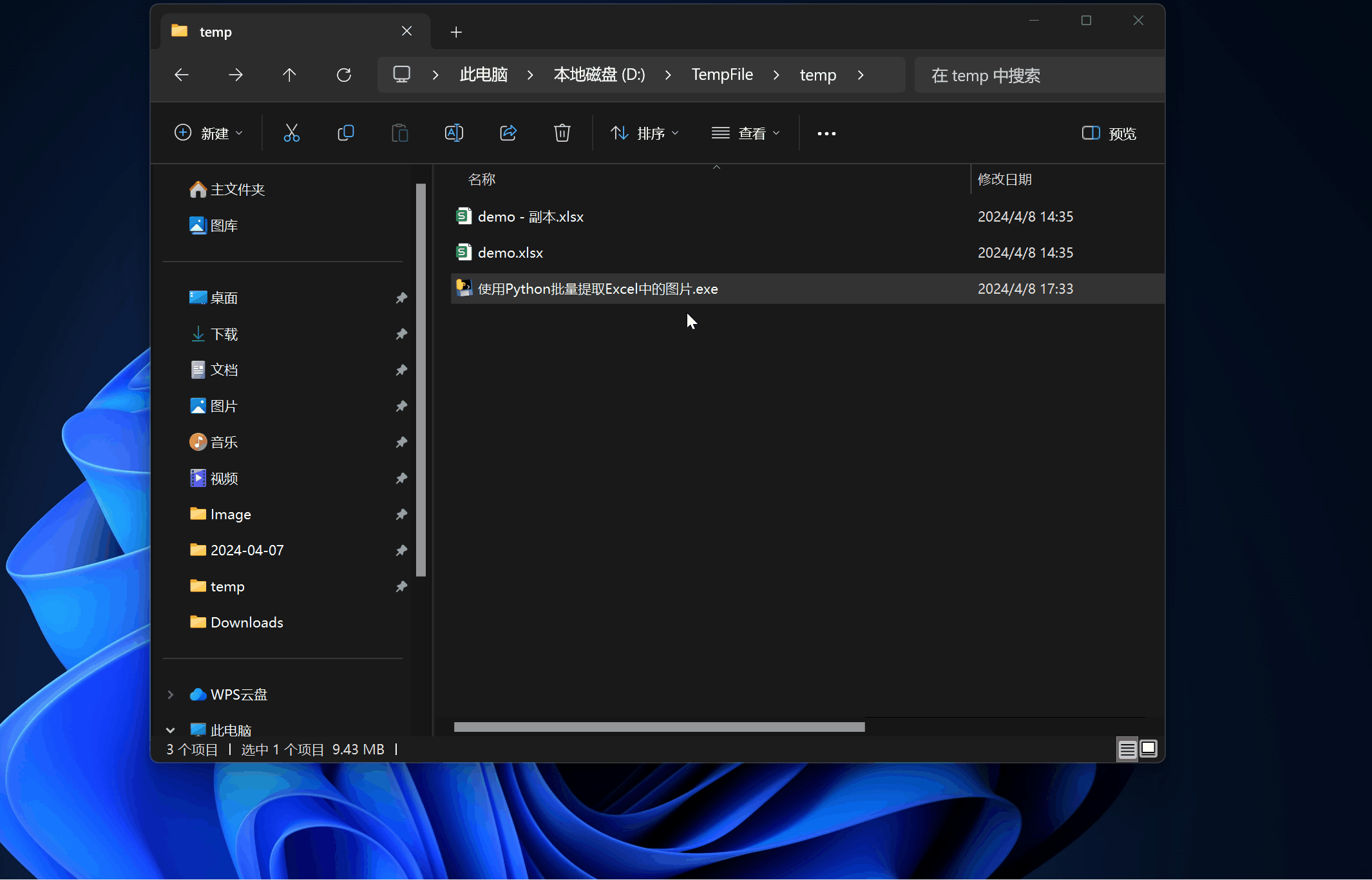Toggle the 预览 preview panel
The image size is (1372, 880).
1108,133
